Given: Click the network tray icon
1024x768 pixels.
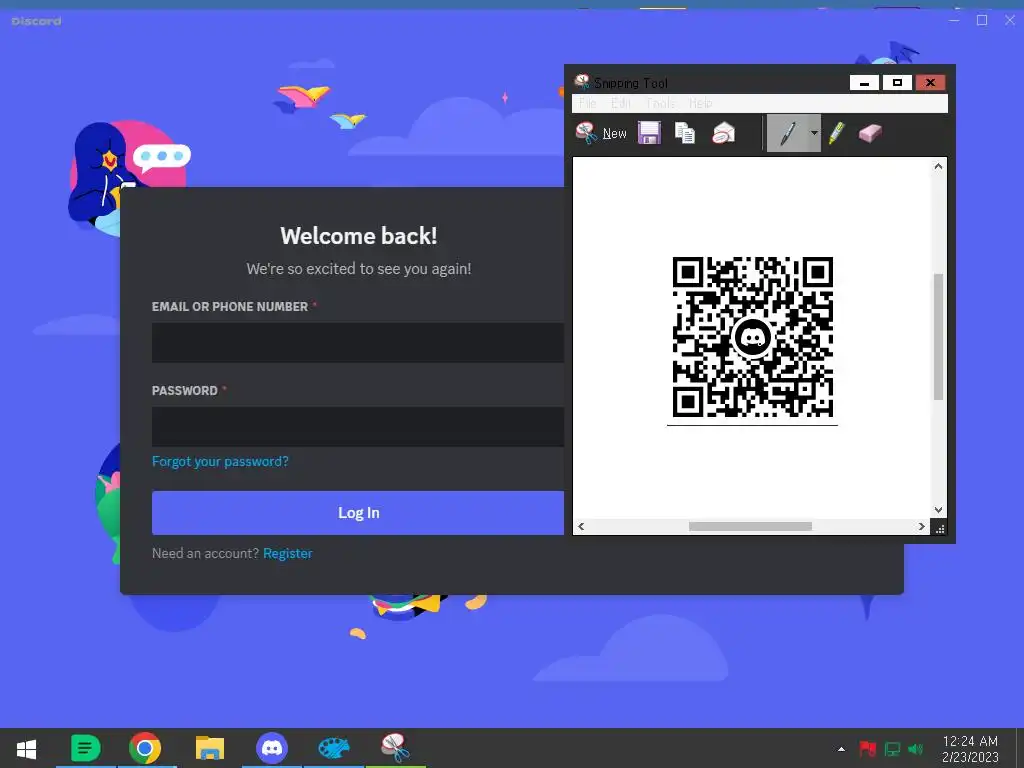Looking at the screenshot, I should pyautogui.click(x=892, y=749).
